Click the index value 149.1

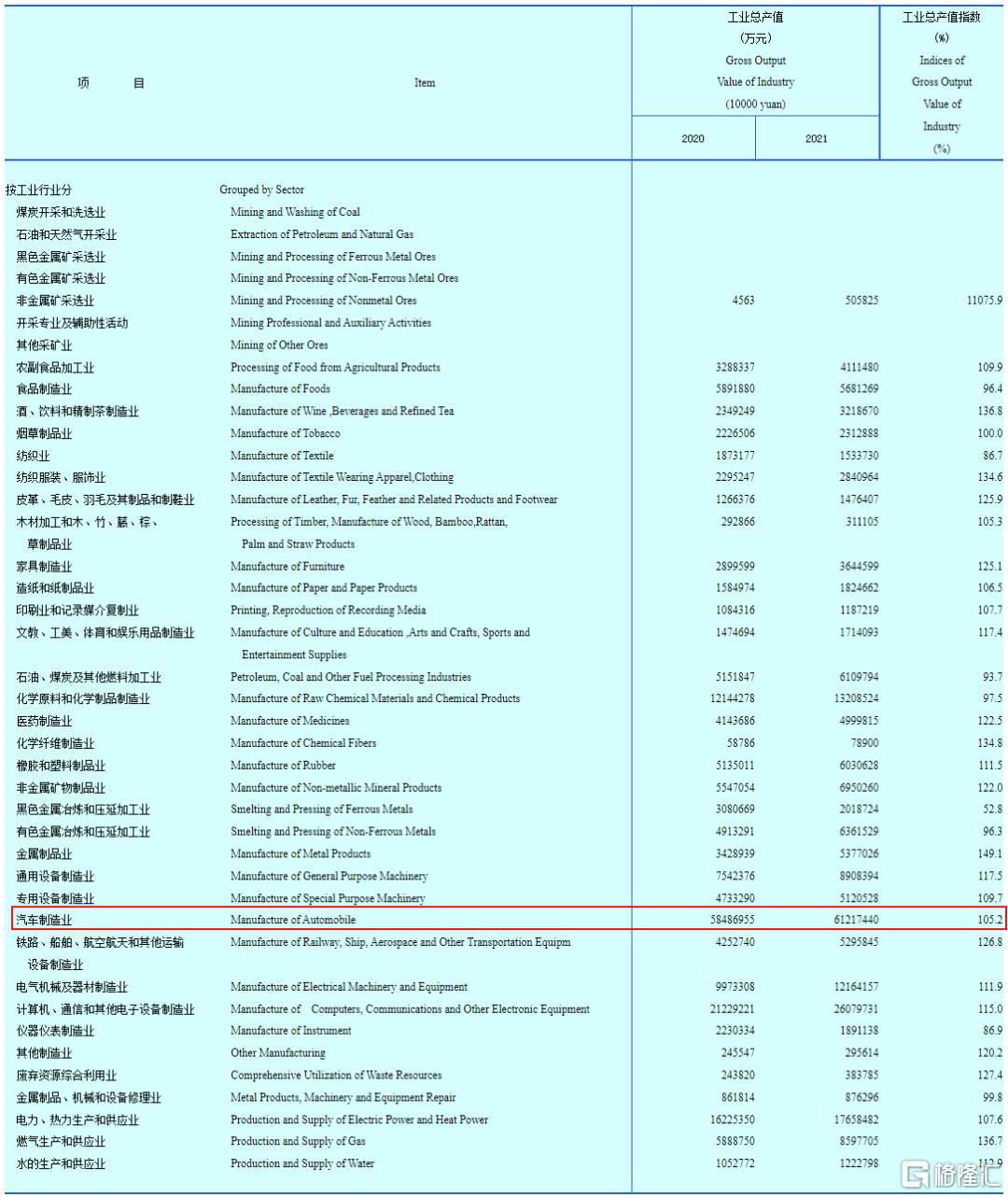click(x=990, y=854)
